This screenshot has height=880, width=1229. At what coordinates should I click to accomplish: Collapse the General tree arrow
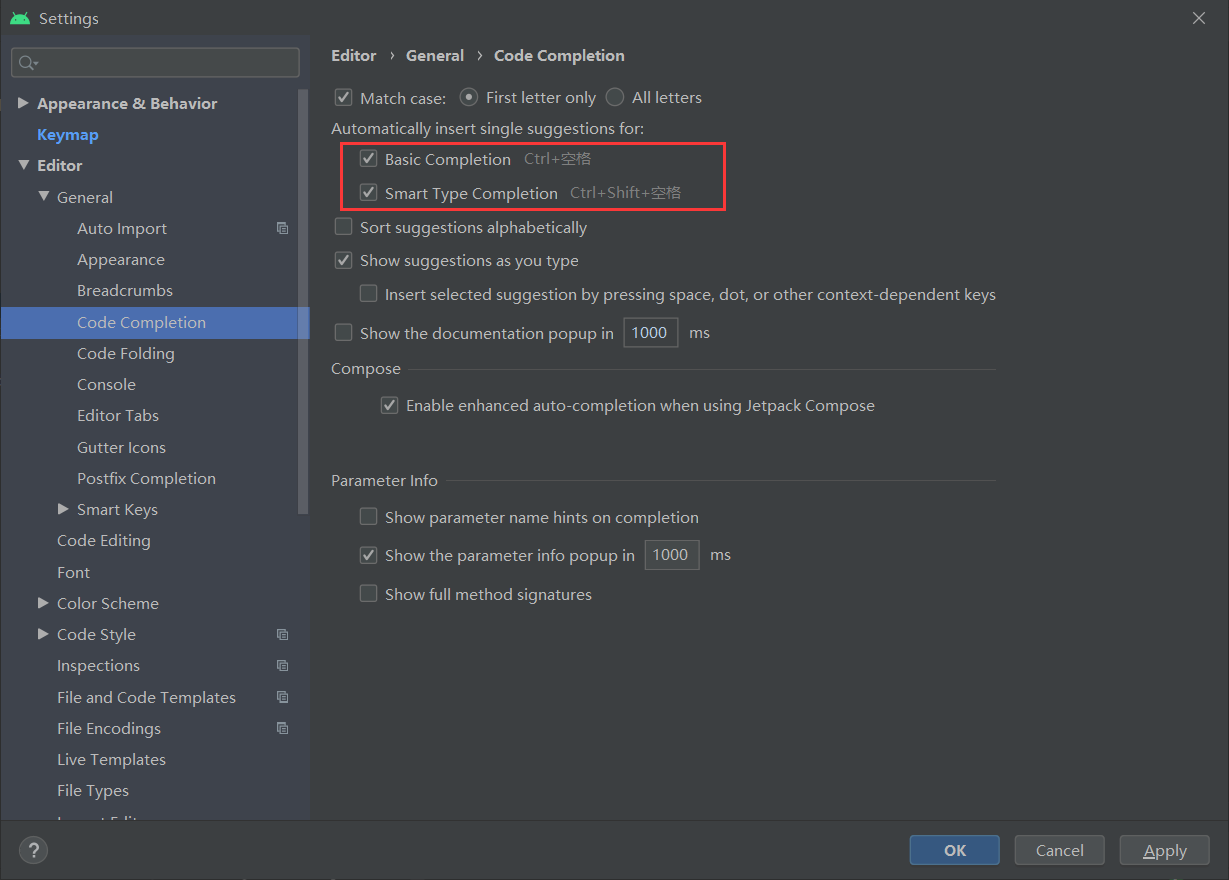point(43,197)
